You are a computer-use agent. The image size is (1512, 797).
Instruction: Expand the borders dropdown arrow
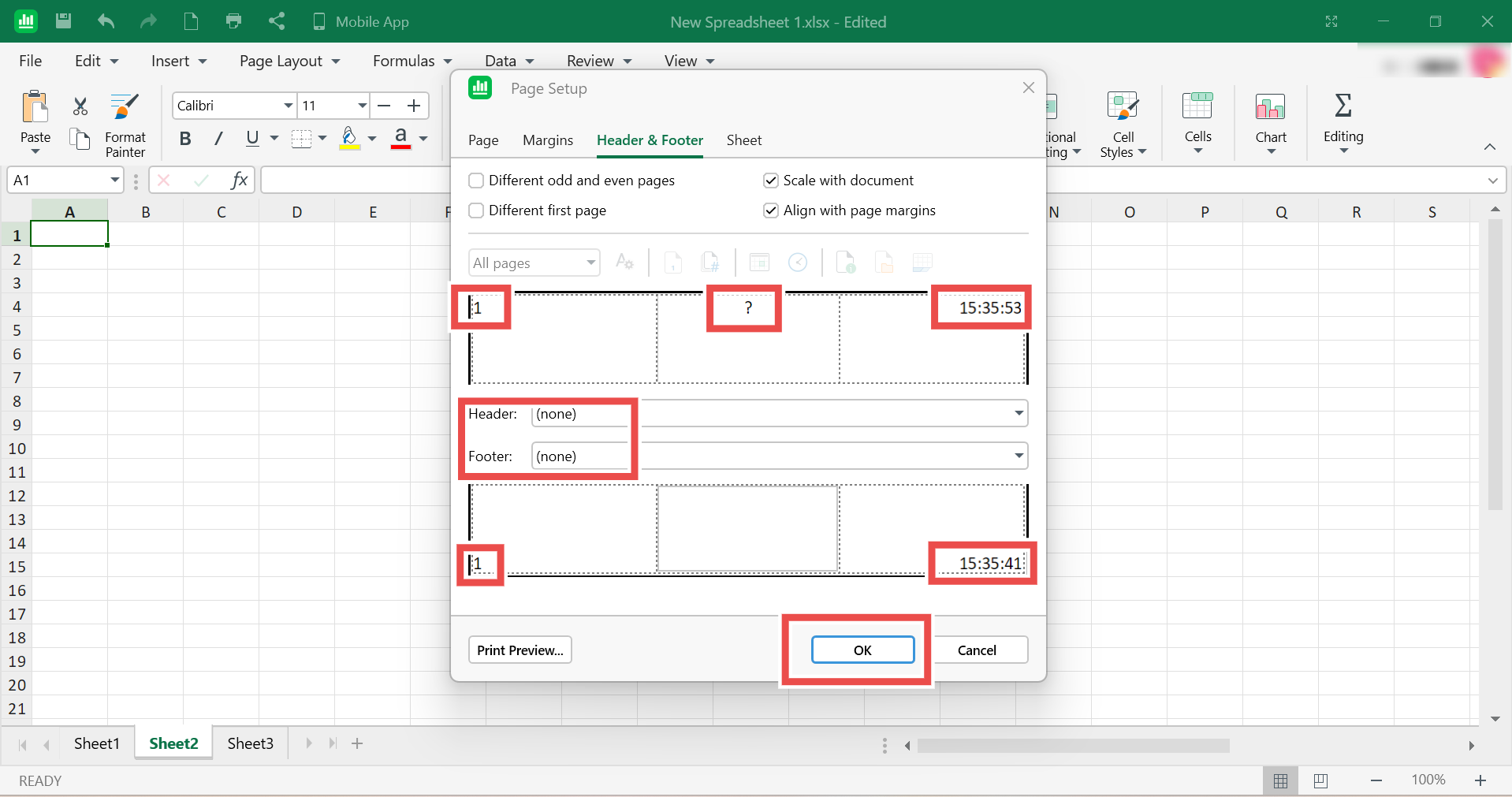tap(322, 139)
